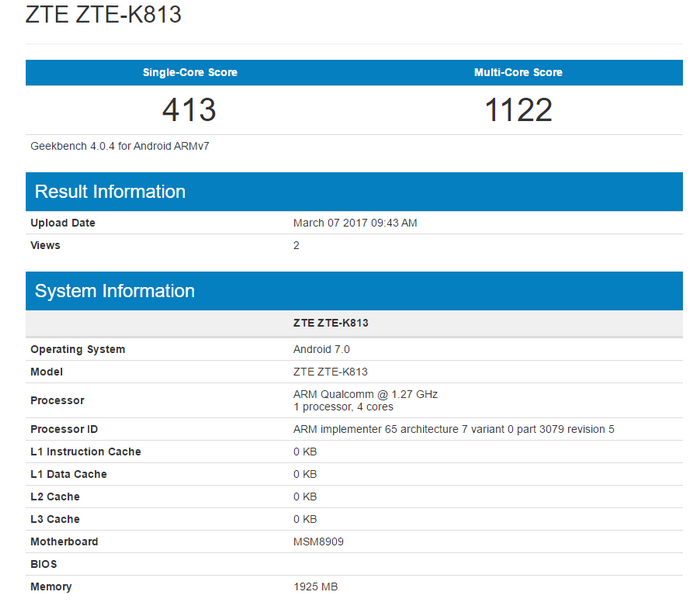Select the Geekbench 4.0.4 for Android ARMv7 text
693x603 pixels.
tap(120, 146)
